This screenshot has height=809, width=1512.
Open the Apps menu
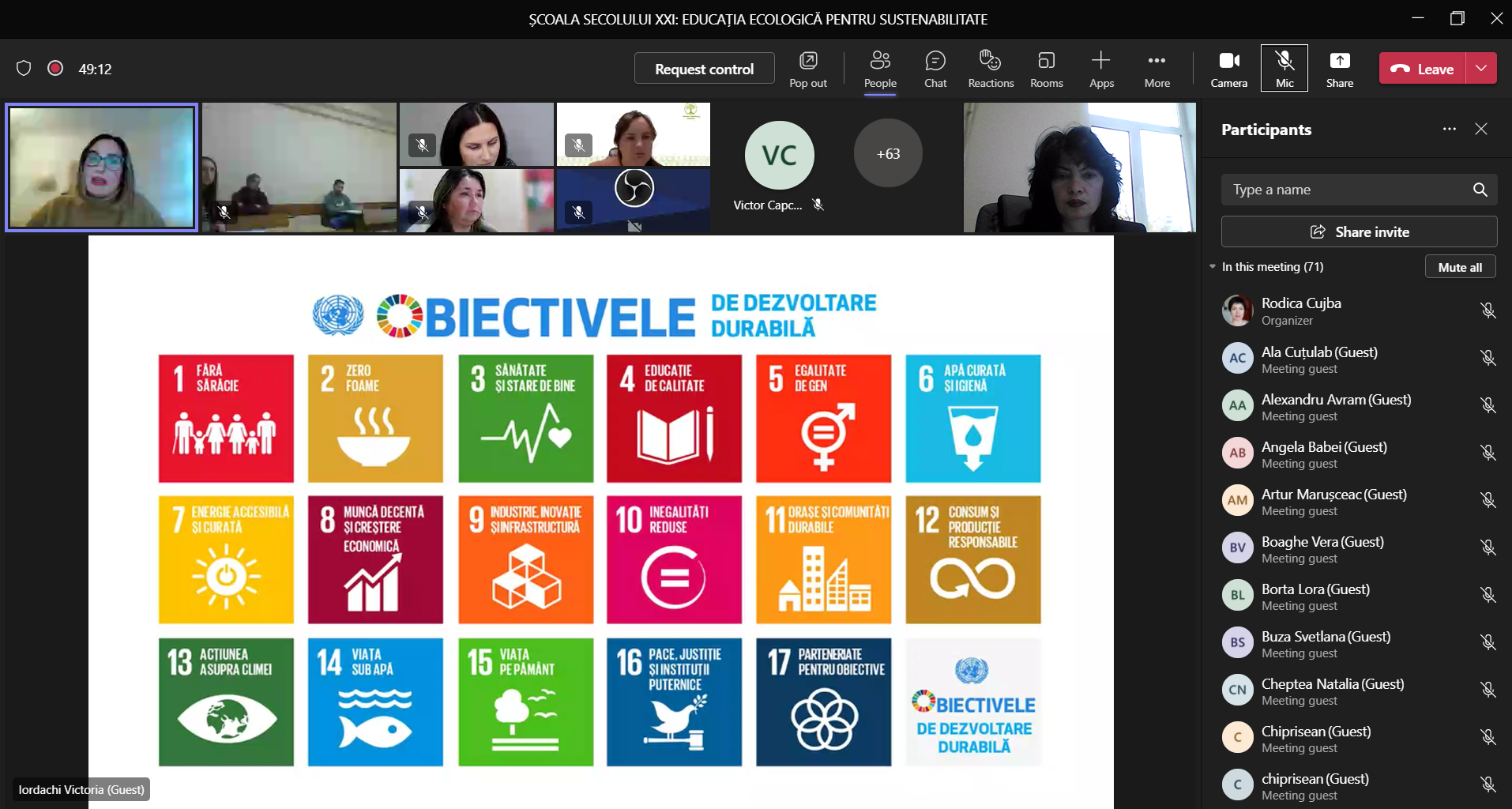point(1101,69)
